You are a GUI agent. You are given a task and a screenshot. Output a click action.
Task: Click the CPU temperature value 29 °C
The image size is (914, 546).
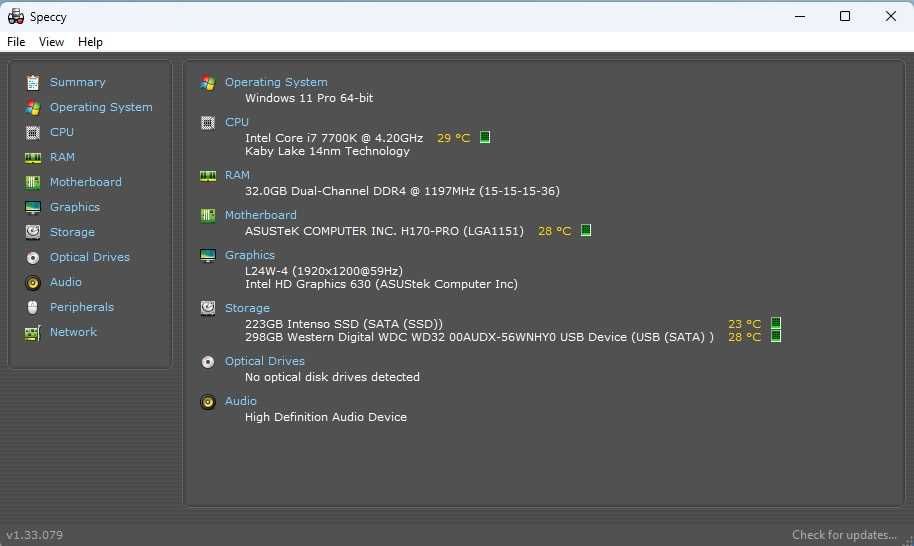tap(454, 138)
